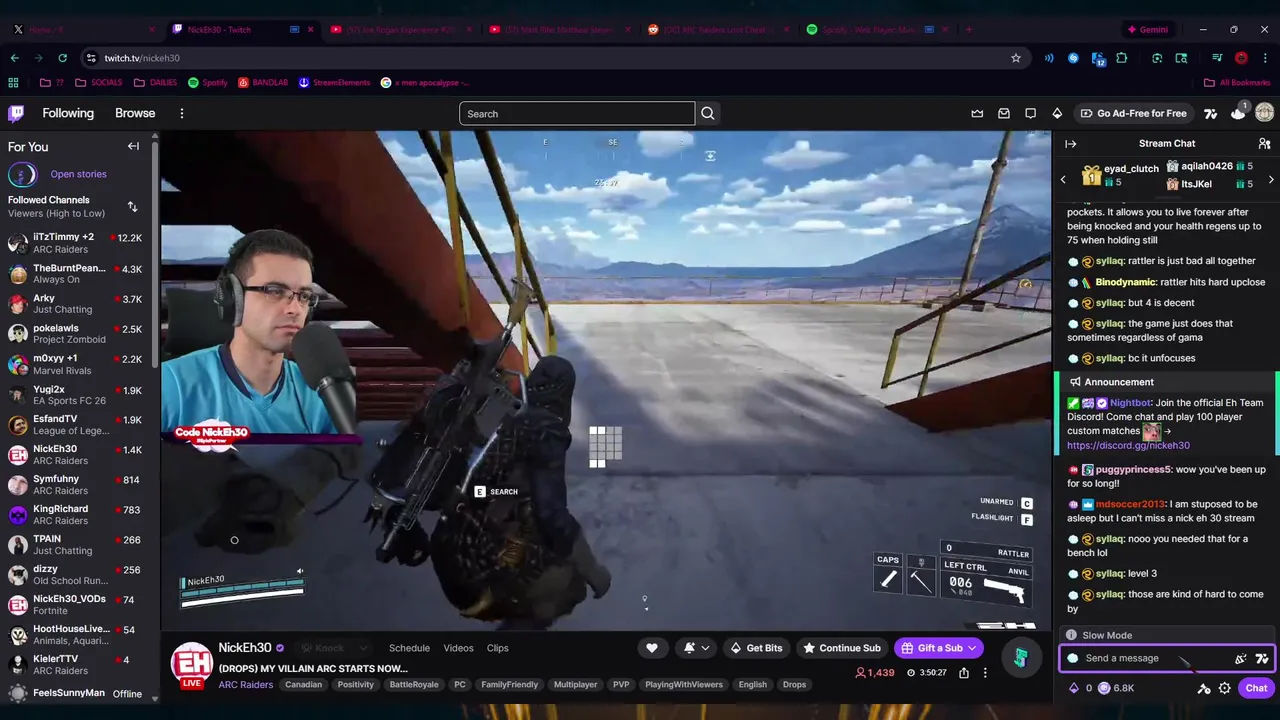Viewport: 1280px width, 720px height.
Task: Select the Drops stream tag
Action: point(794,685)
